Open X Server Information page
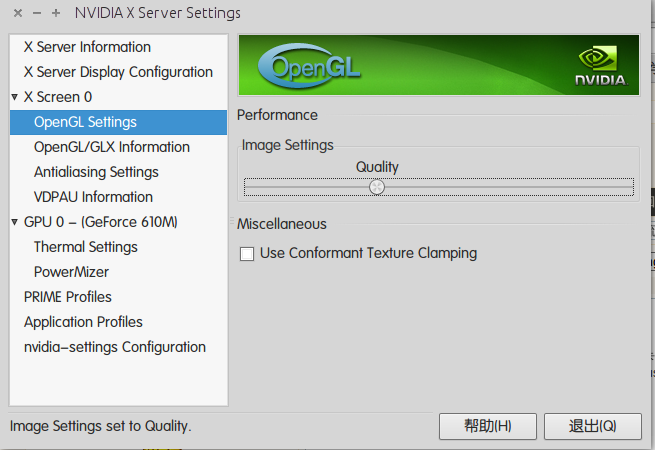655x450 pixels. coord(87,47)
